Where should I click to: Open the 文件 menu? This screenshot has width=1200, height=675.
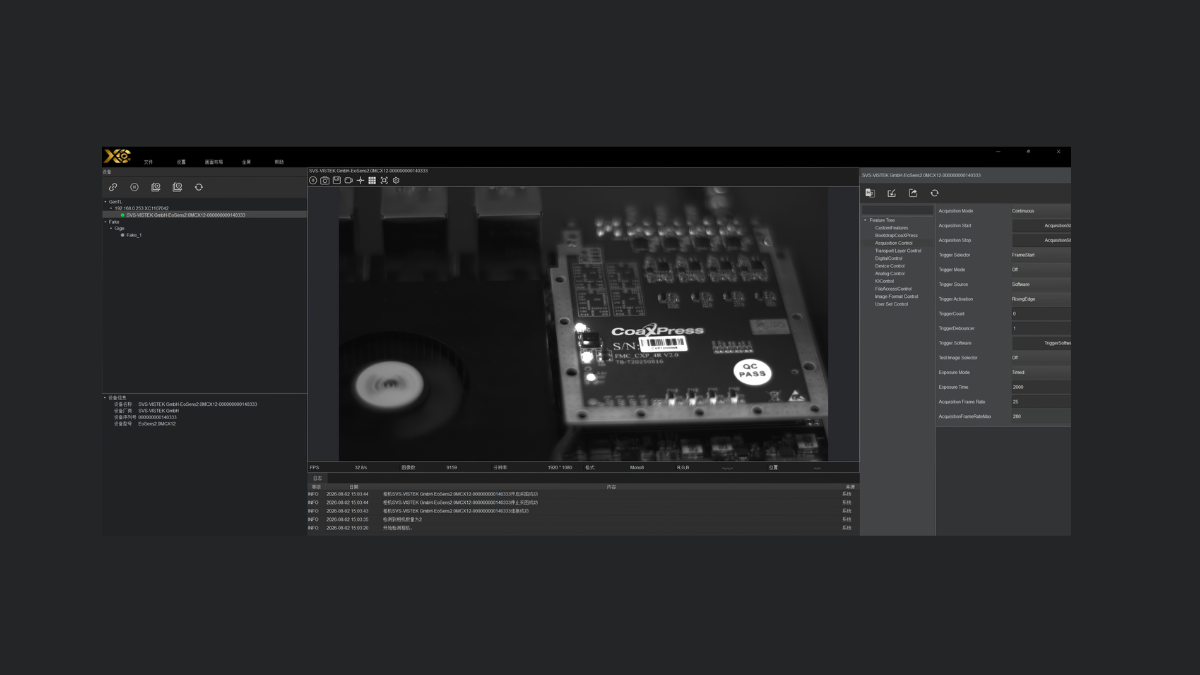(148, 162)
